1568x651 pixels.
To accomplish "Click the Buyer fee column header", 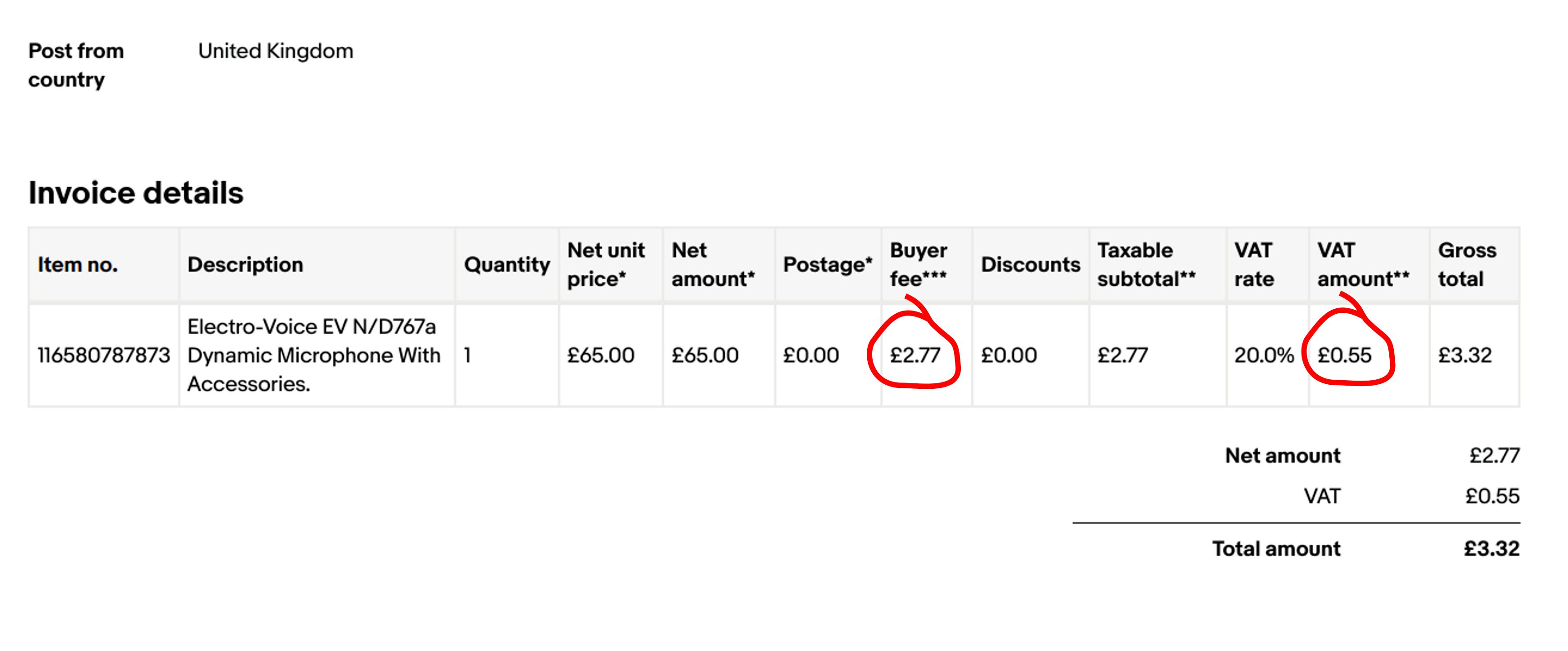I will (x=918, y=264).
